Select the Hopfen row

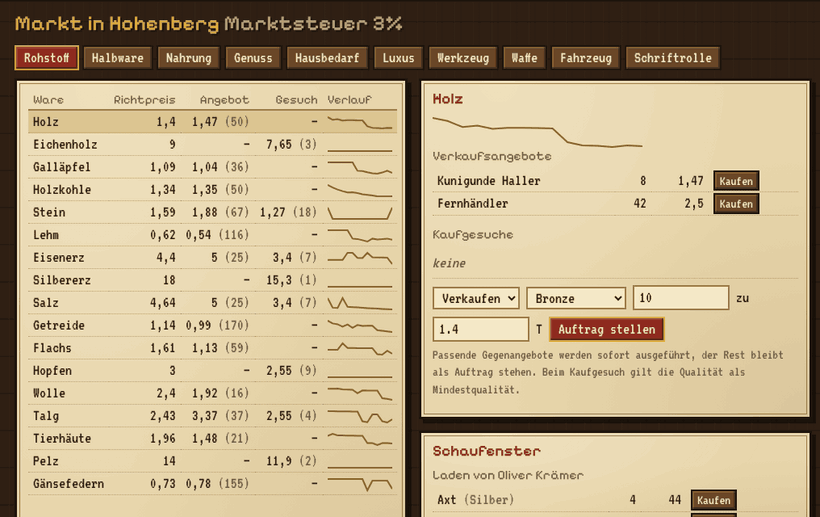212,371
